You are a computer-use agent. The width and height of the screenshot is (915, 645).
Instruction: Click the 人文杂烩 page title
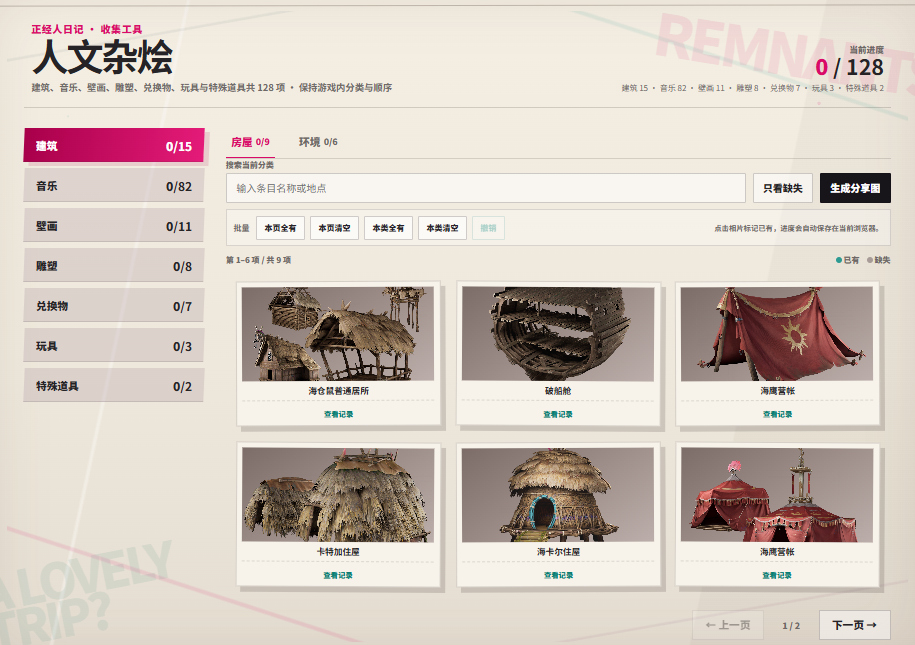(103, 58)
